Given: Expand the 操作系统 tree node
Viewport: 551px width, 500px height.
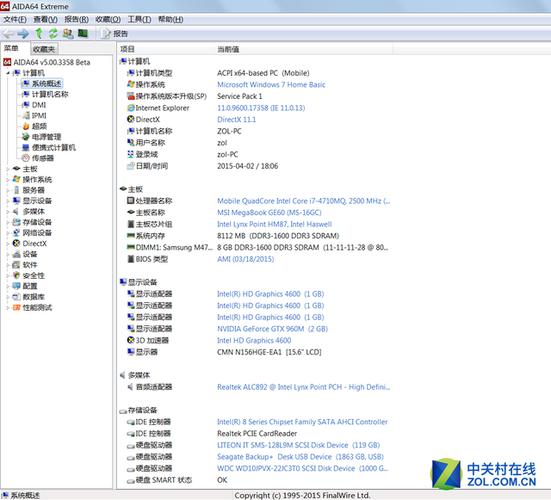Looking at the screenshot, I should click(8, 180).
